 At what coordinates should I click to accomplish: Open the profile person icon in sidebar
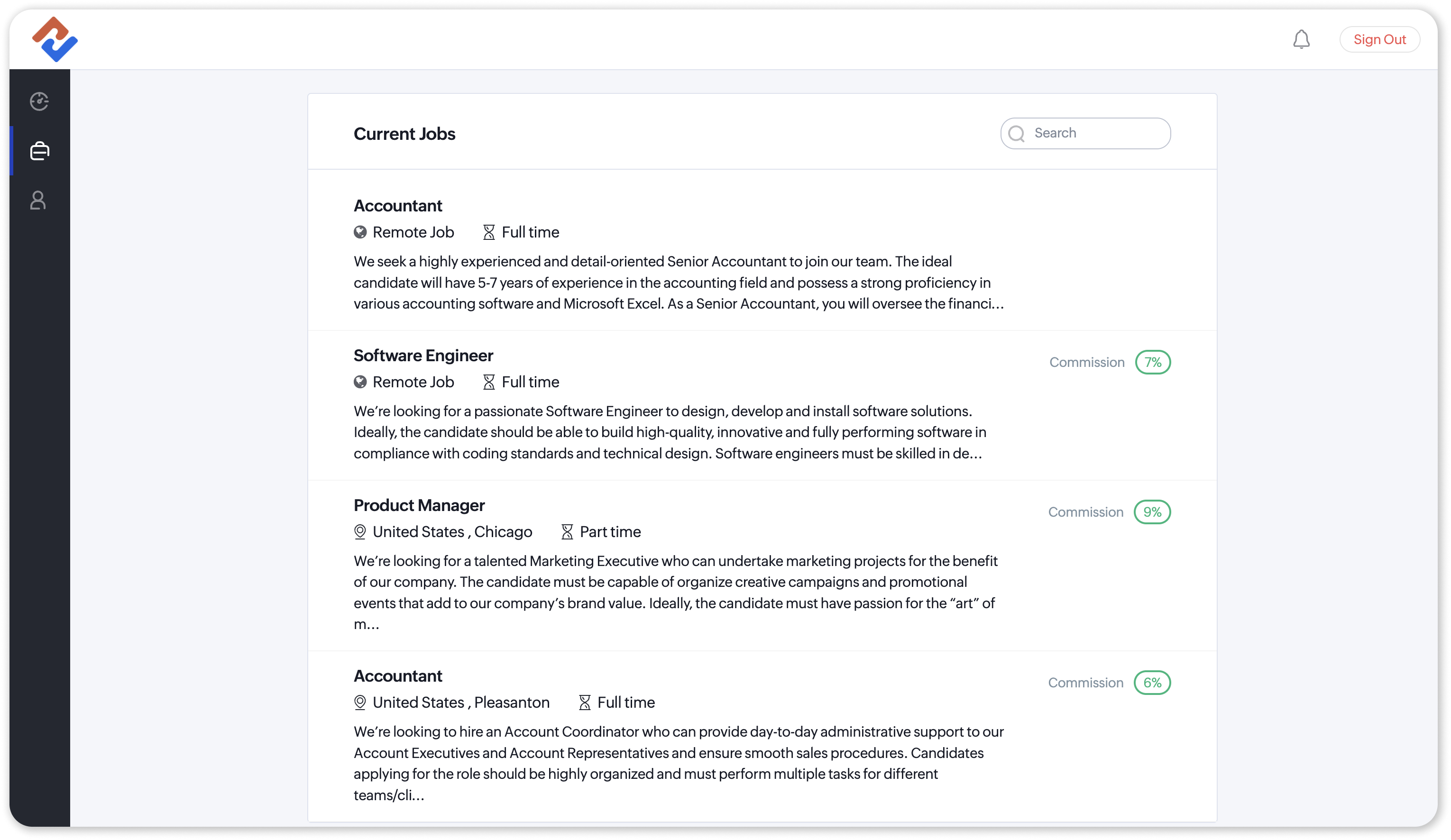(x=38, y=201)
